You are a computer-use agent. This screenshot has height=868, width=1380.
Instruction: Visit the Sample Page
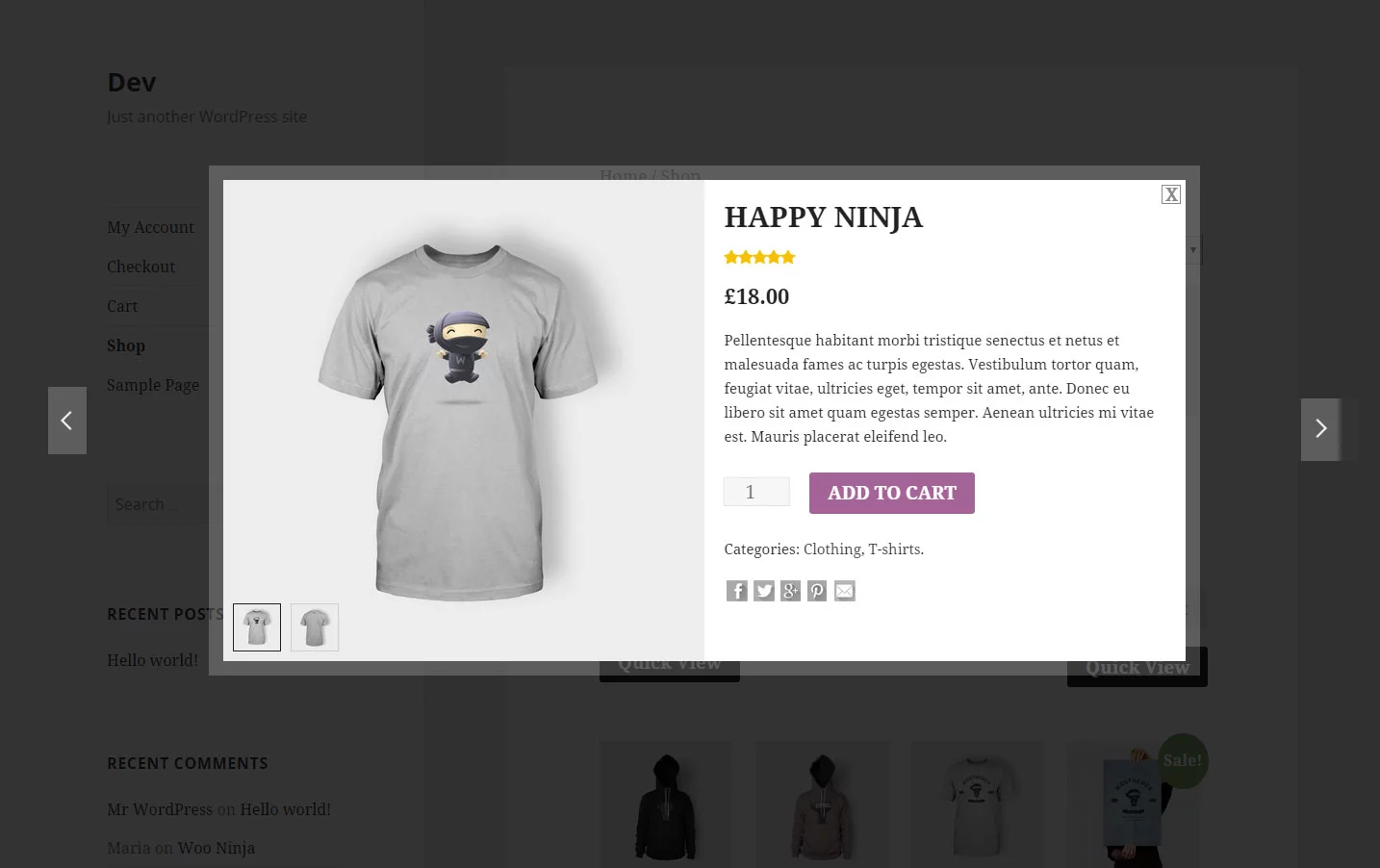[153, 385]
